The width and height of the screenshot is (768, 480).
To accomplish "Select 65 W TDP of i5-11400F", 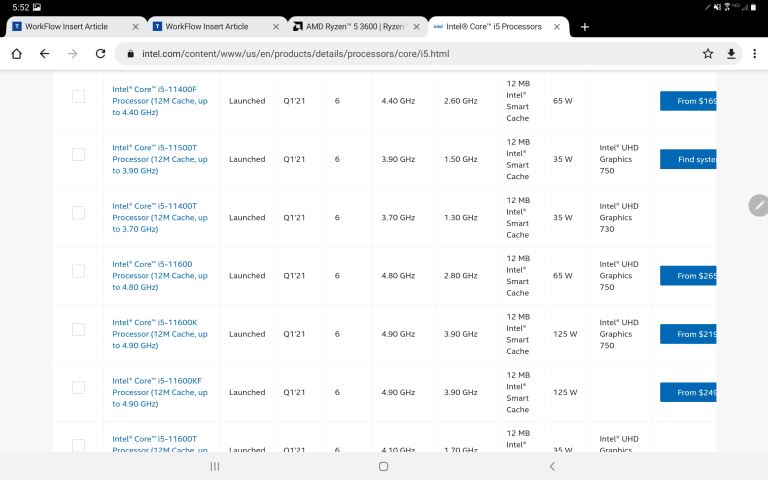I will point(562,101).
